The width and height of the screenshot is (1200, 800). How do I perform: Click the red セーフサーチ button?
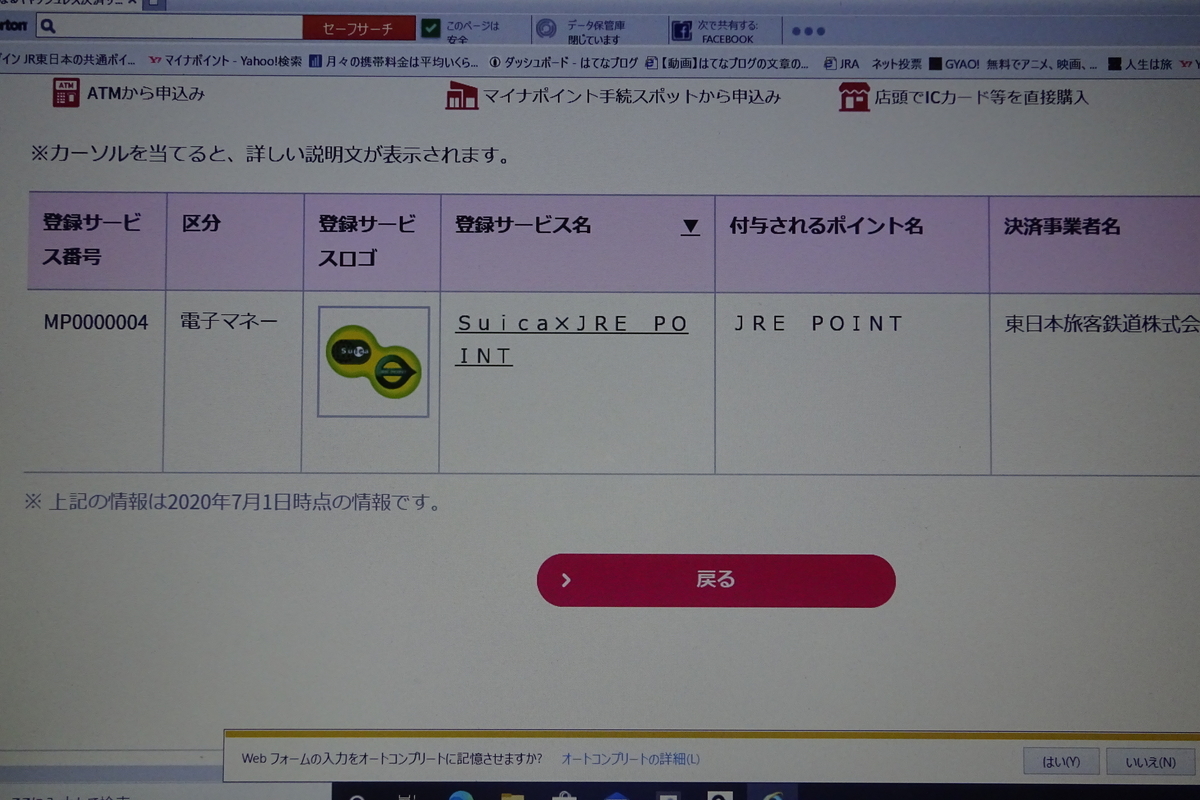click(357, 28)
